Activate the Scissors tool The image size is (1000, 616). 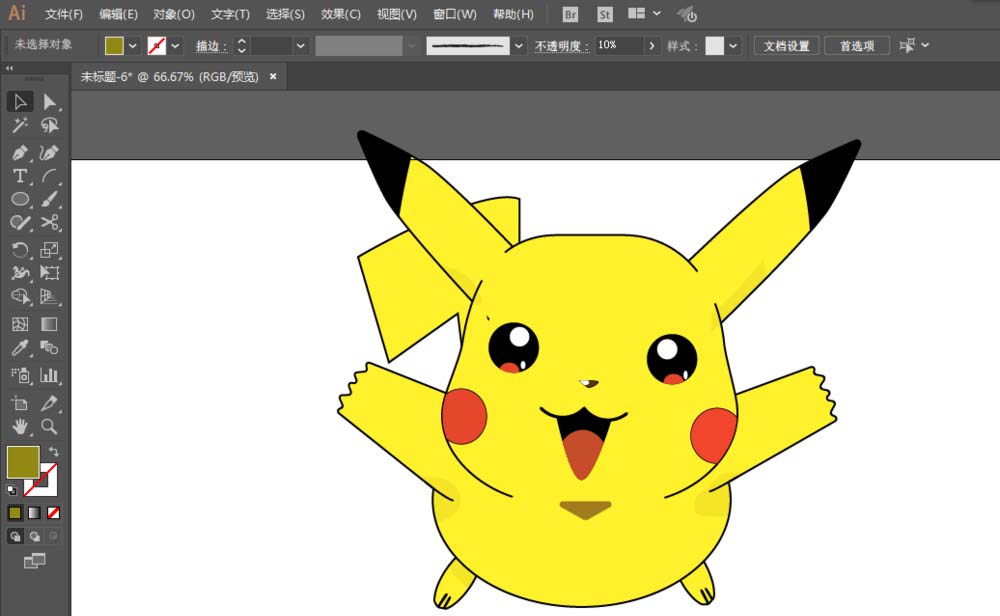coord(49,223)
